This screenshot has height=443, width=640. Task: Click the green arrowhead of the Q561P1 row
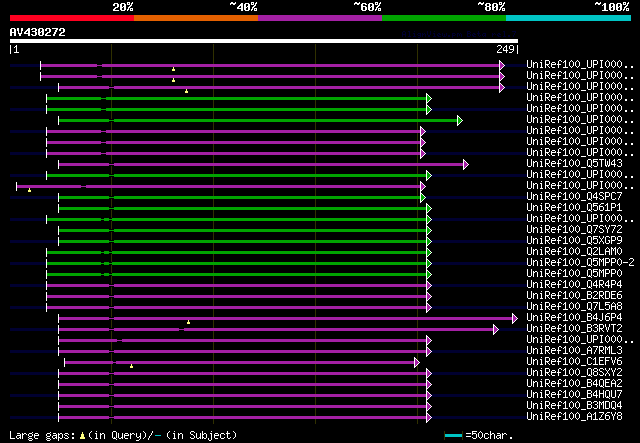tap(429, 209)
